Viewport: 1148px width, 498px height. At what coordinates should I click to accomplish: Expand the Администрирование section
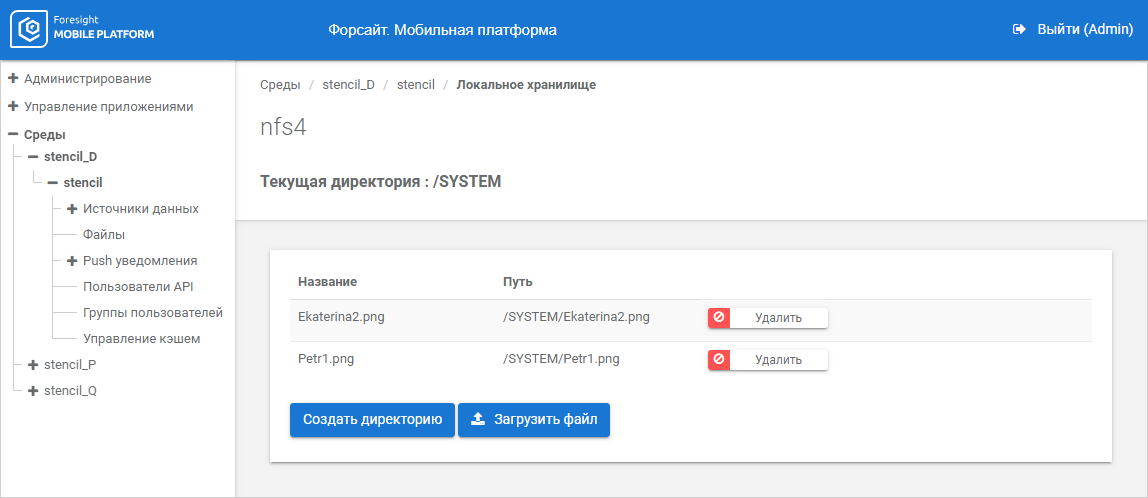[x=13, y=78]
